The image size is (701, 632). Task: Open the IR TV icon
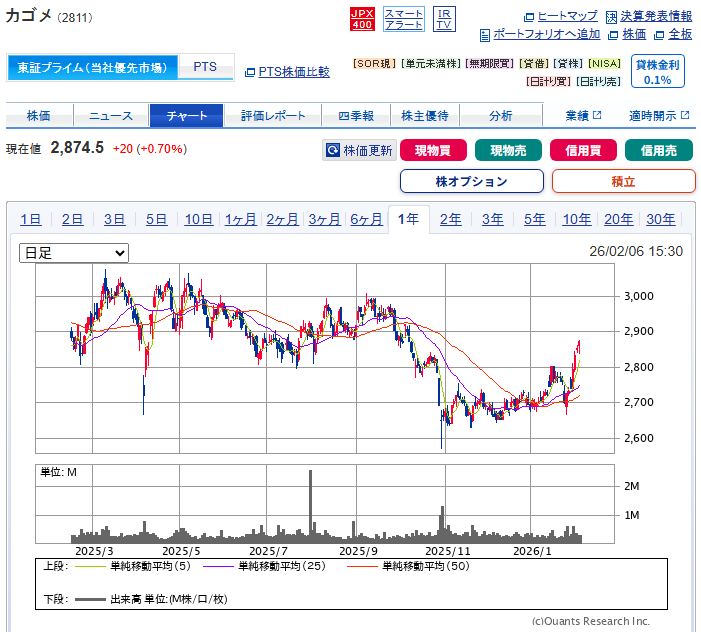(444, 19)
